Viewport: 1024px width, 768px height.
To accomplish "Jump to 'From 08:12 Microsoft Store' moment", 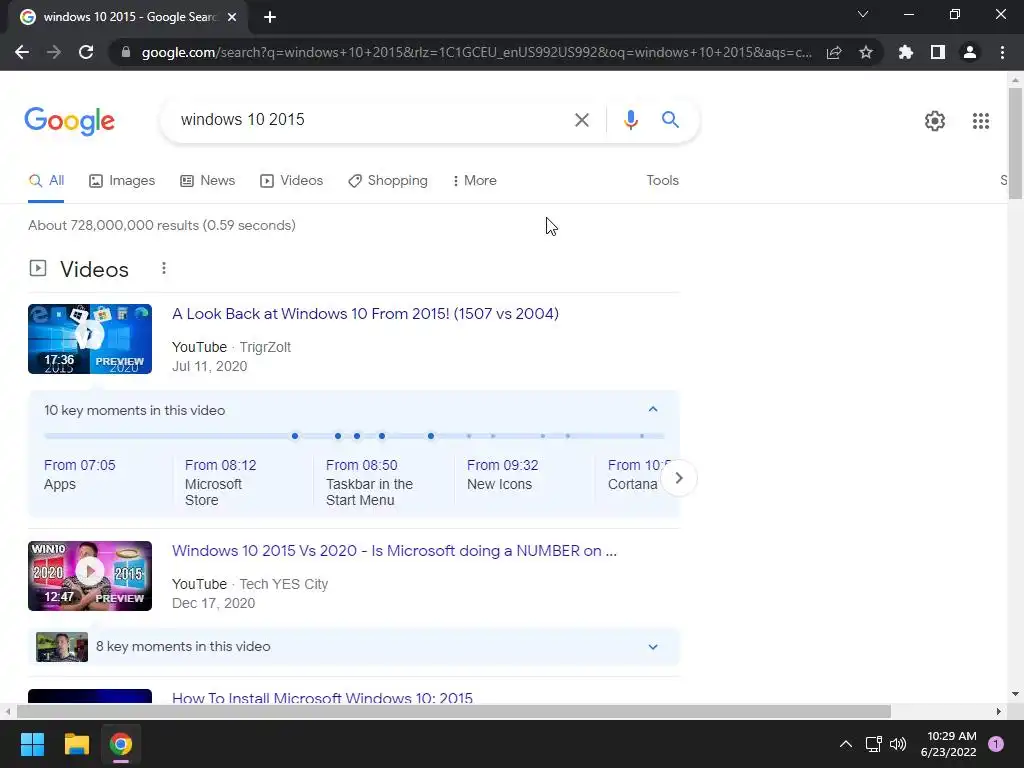I will point(221,483).
